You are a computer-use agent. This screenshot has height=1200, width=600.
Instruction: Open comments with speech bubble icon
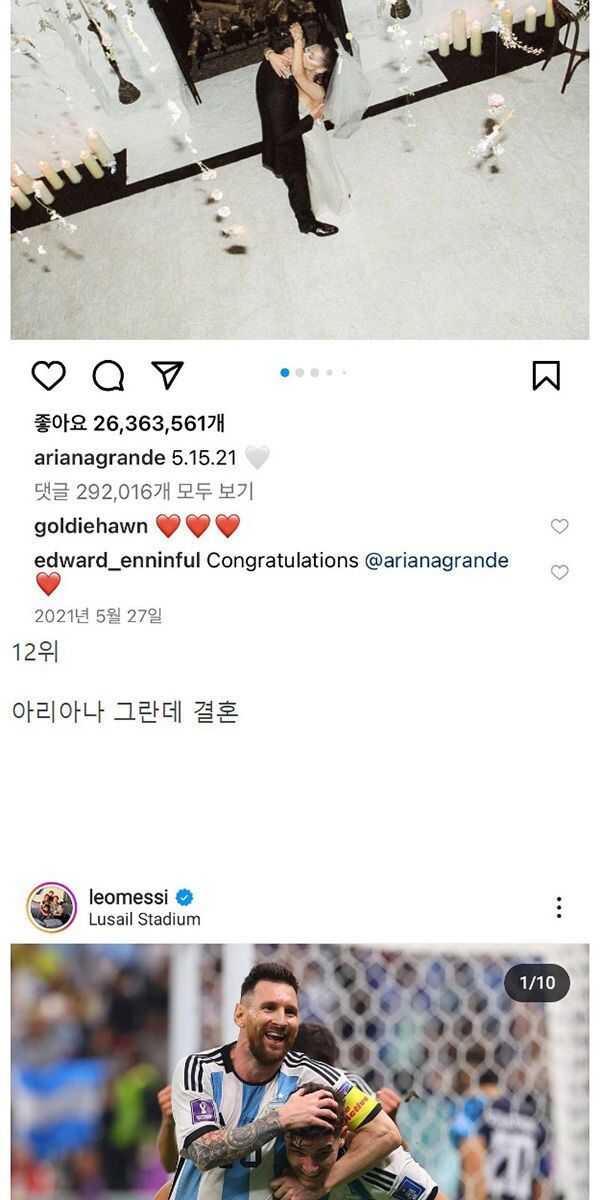point(108,376)
